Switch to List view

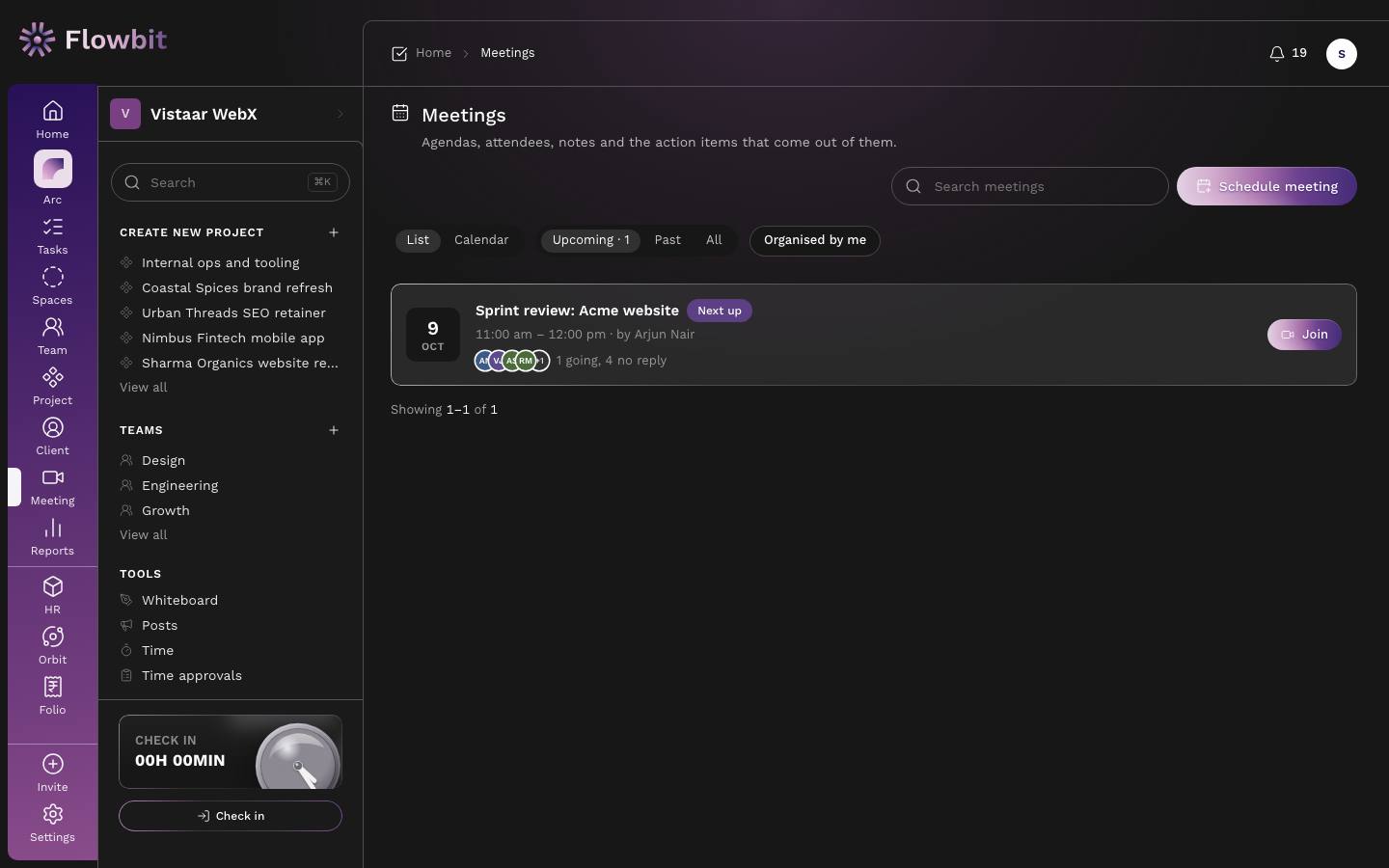418,240
